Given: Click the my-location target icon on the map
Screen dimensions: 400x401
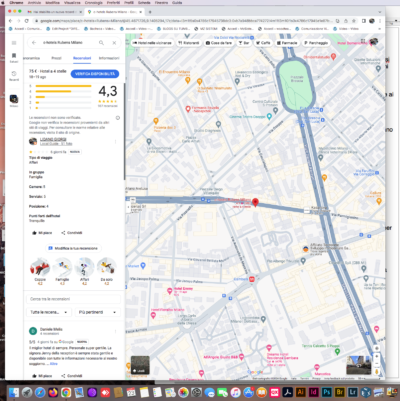Looking at the screenshot, I should [x=377, y=348].
